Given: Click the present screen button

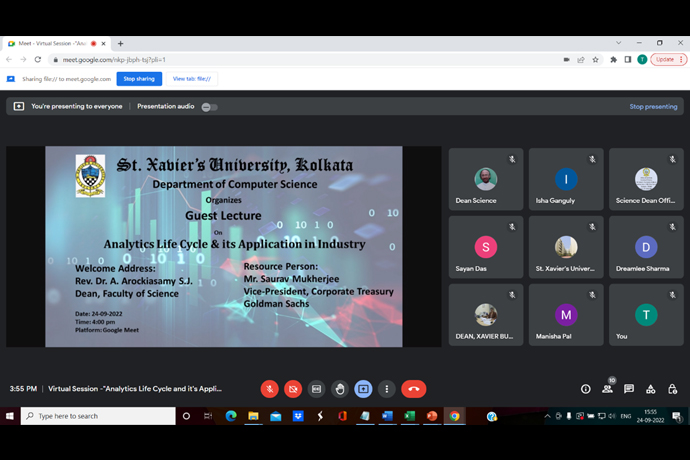Looking at the screenshot, I should 363,389.
